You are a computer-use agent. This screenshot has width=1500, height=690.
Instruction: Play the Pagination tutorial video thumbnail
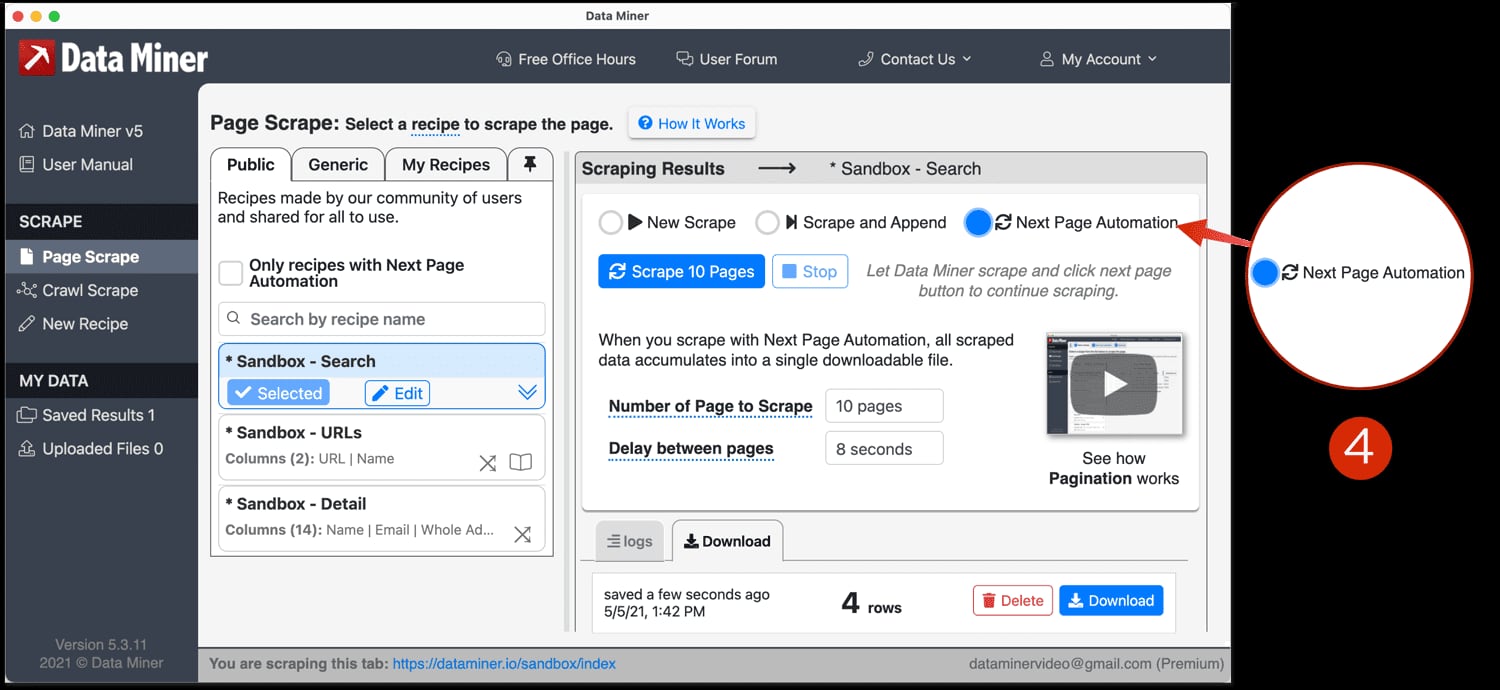click(1114, 384)
